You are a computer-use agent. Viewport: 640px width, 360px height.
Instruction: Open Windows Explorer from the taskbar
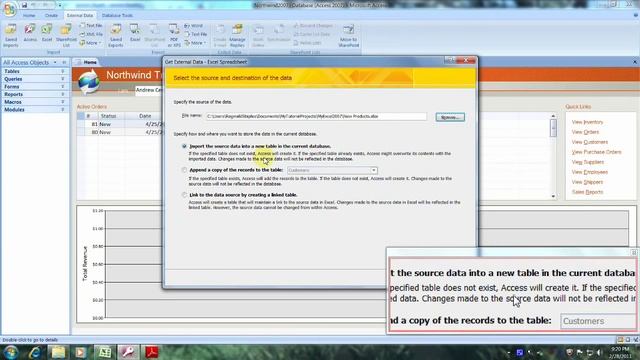pyautogui.click(x=58, y=352)
